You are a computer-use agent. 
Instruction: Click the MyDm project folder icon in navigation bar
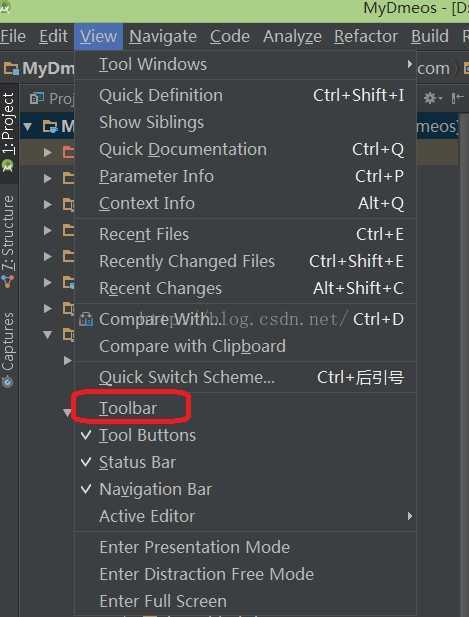click(11, 69)
